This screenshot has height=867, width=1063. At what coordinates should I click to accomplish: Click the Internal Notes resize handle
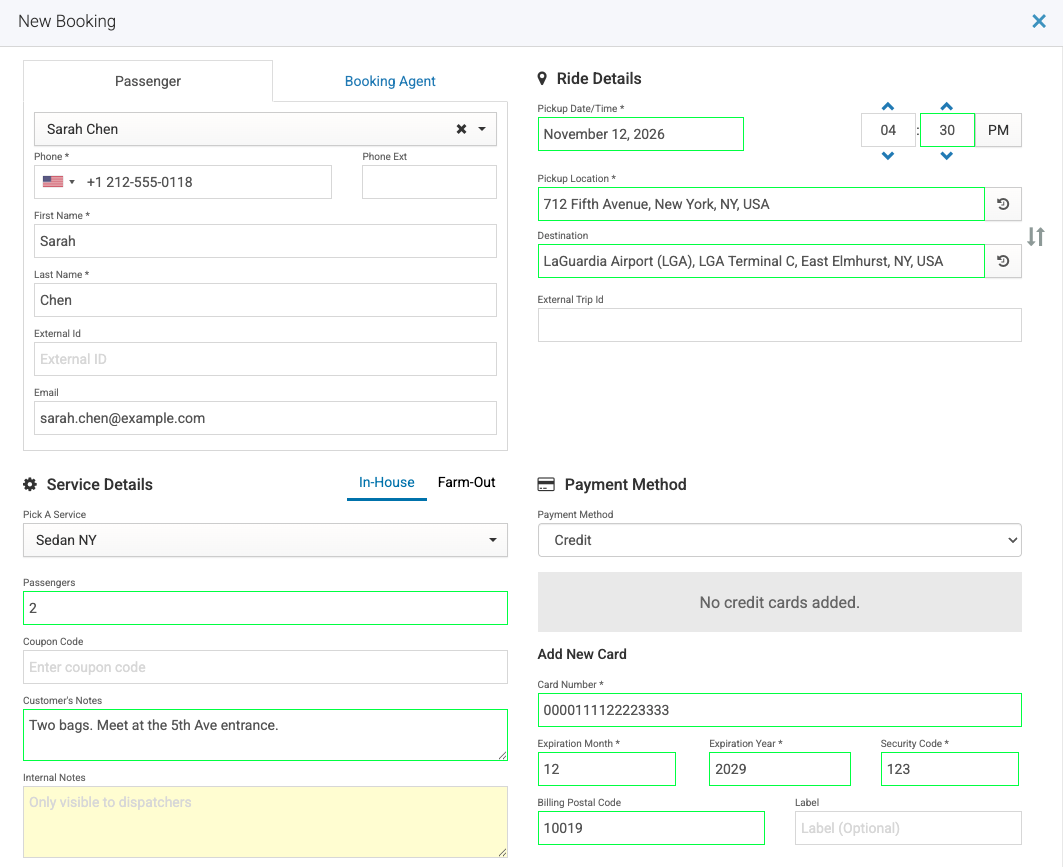[502, 853]
